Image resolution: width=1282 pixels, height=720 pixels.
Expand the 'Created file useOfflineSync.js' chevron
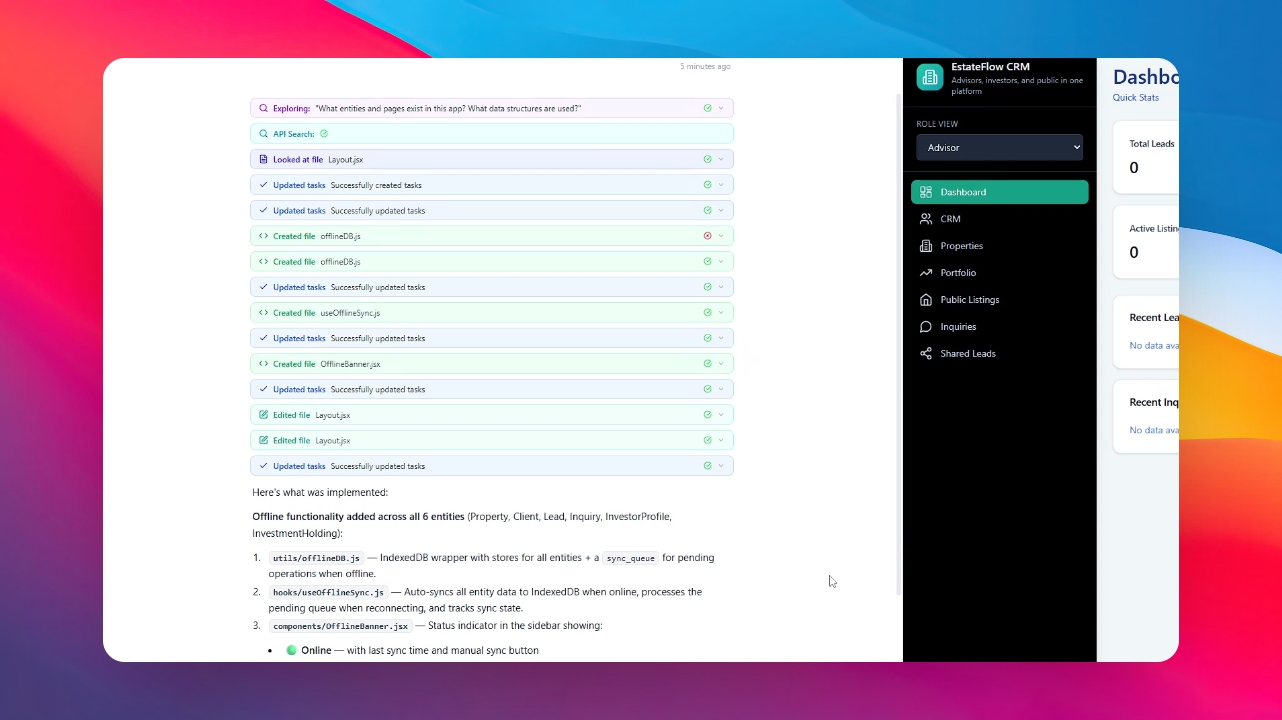[x=721, y=313]
